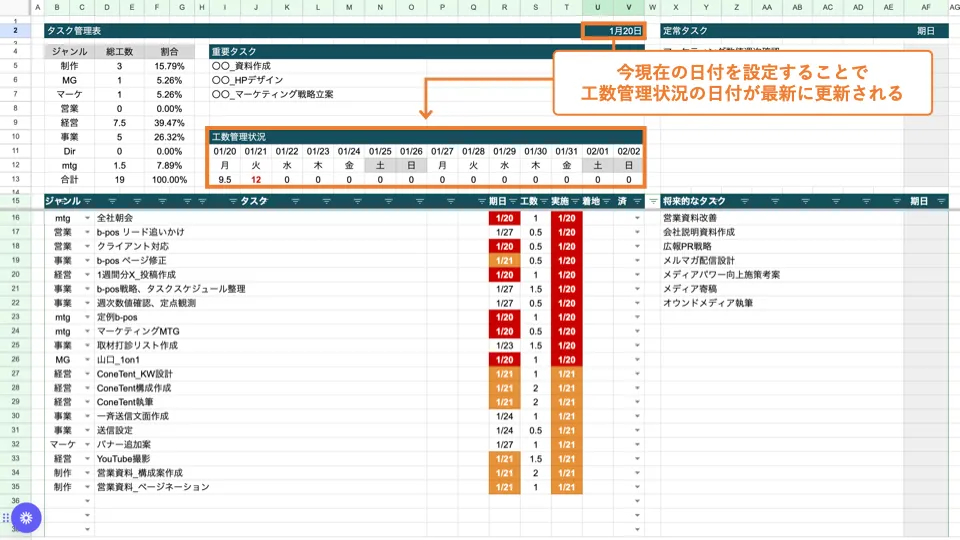Open 済 dropdown for 山口_1on1 row
Screen dimensions: 960x540
pos(637,359)
